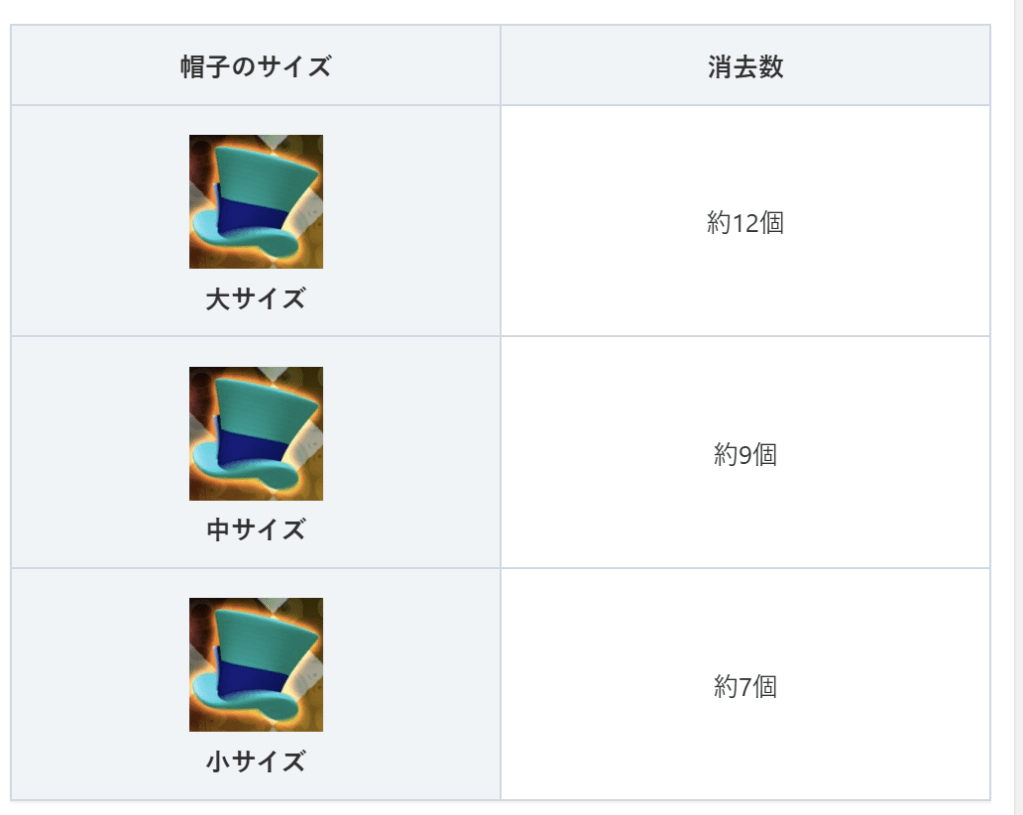Click the 中サイズ label
The image size is (1023, 815).
[x=256, y=530]
